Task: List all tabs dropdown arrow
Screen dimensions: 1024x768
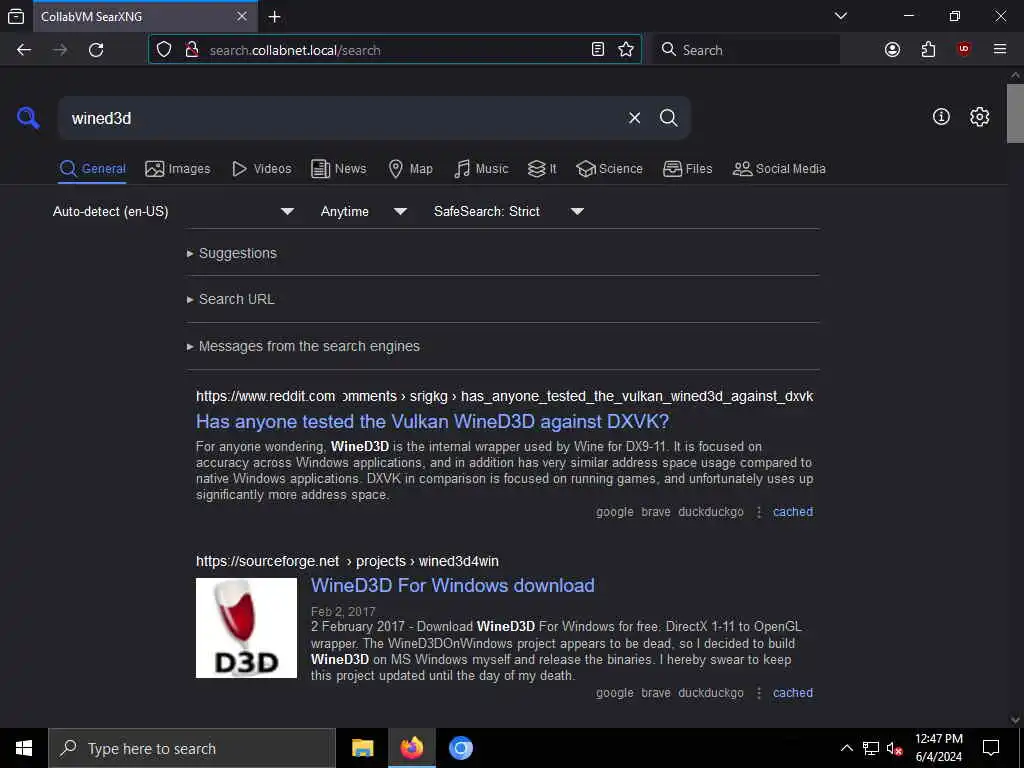Action: click(x=841, y=16)
